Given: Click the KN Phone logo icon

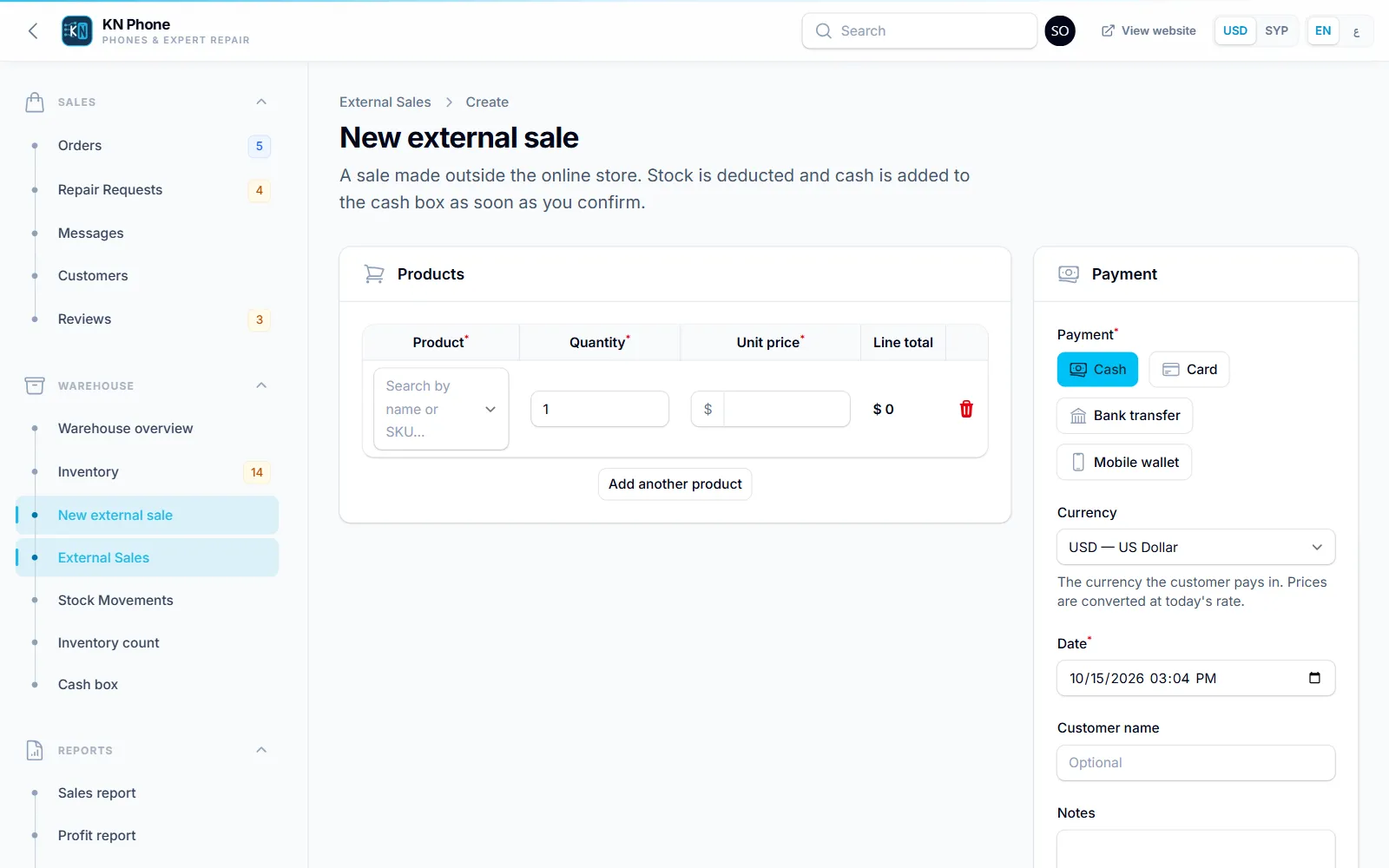Looking at the screenshot, I should (77, 31).
